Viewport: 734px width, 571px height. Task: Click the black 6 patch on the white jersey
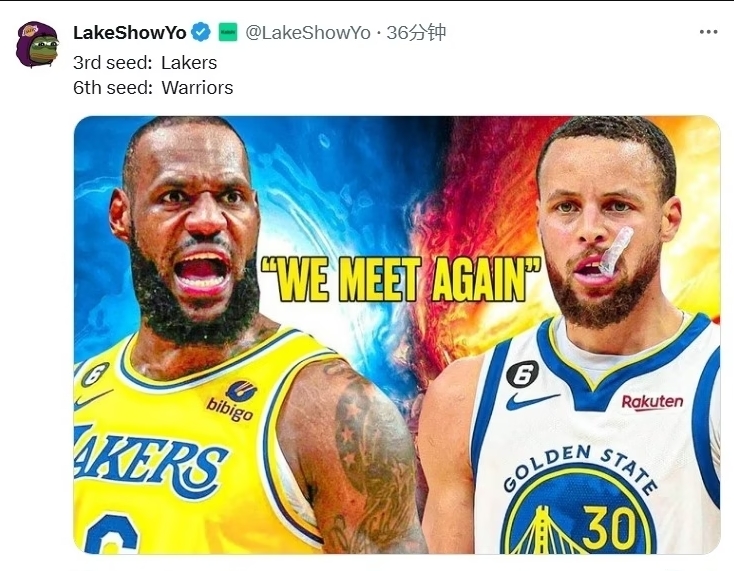click(x=522, y=373)
